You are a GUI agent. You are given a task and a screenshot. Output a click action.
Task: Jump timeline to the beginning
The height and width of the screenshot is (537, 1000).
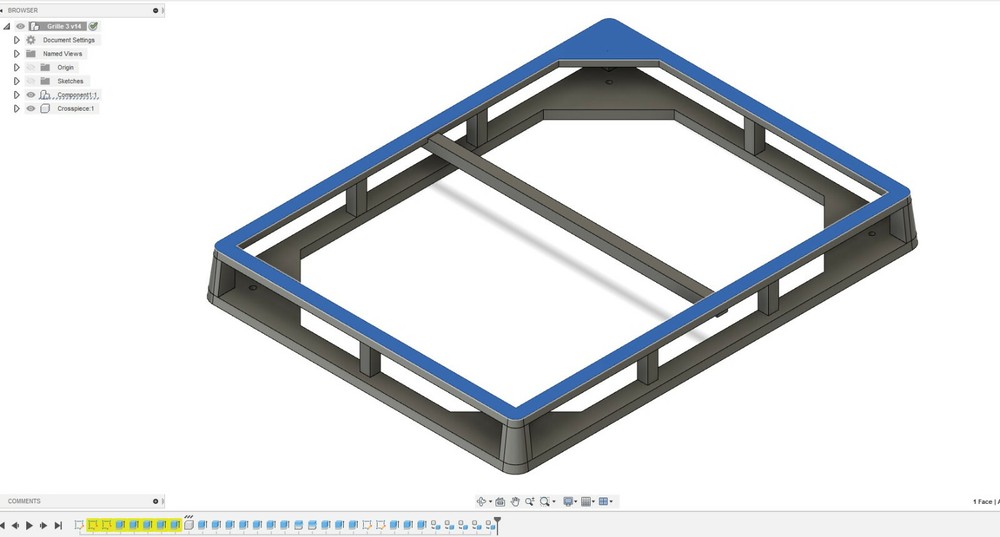pos(3,526)
